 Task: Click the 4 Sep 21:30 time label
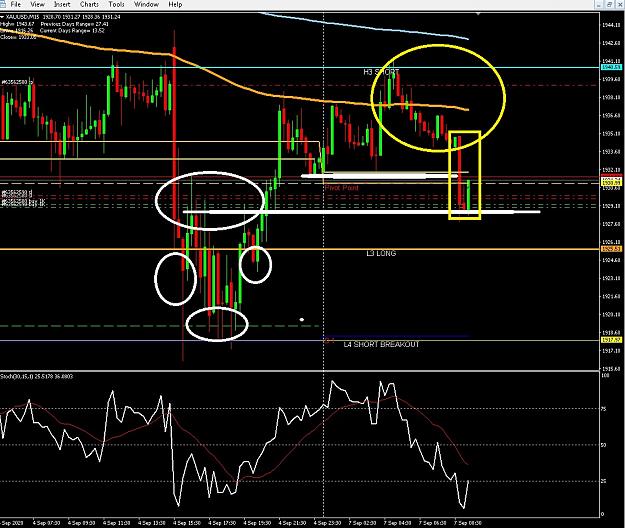pos(292,523)
